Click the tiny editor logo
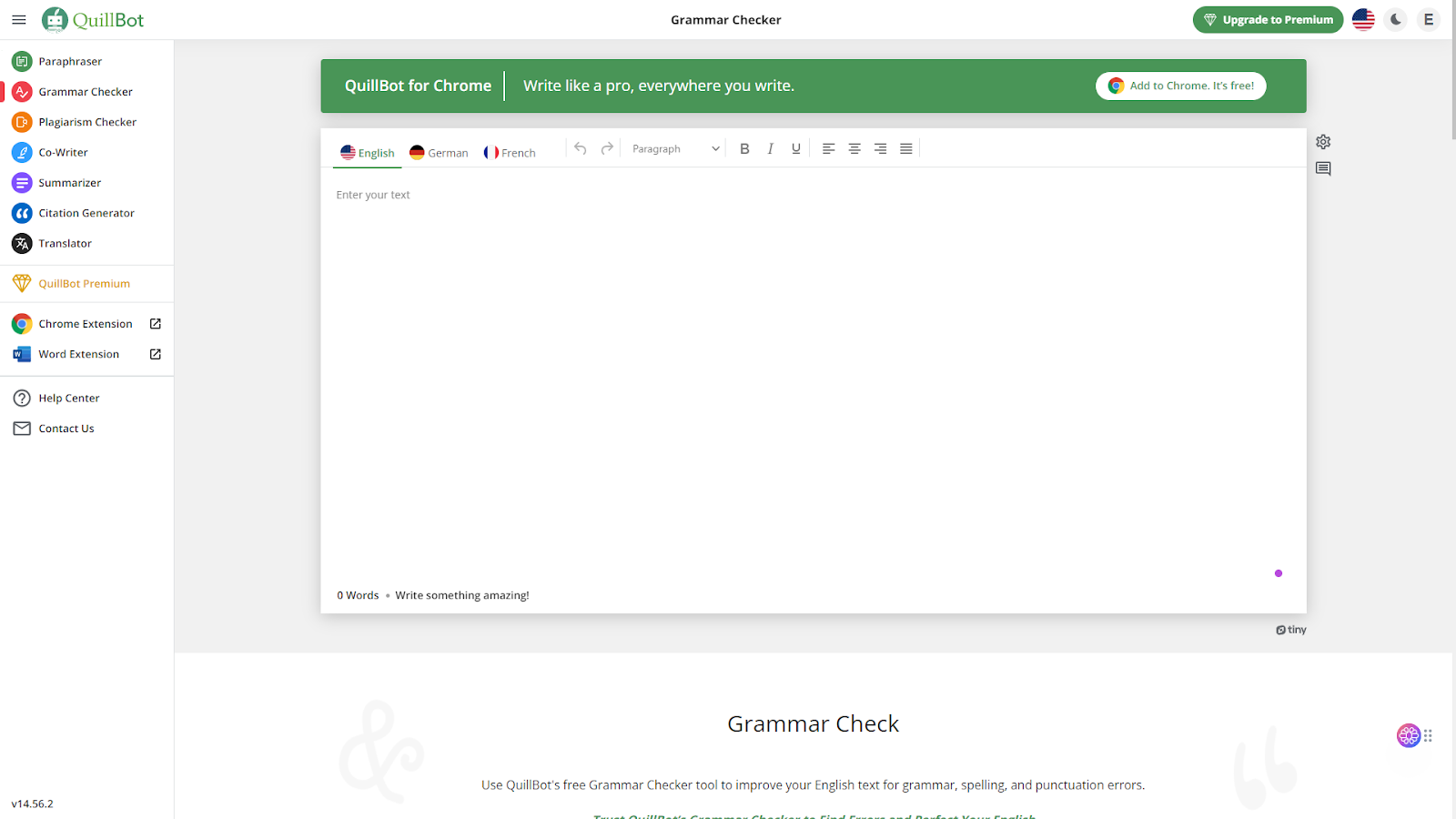The width and height of the screenshot is (1456, 819). tap(1291, 630)
